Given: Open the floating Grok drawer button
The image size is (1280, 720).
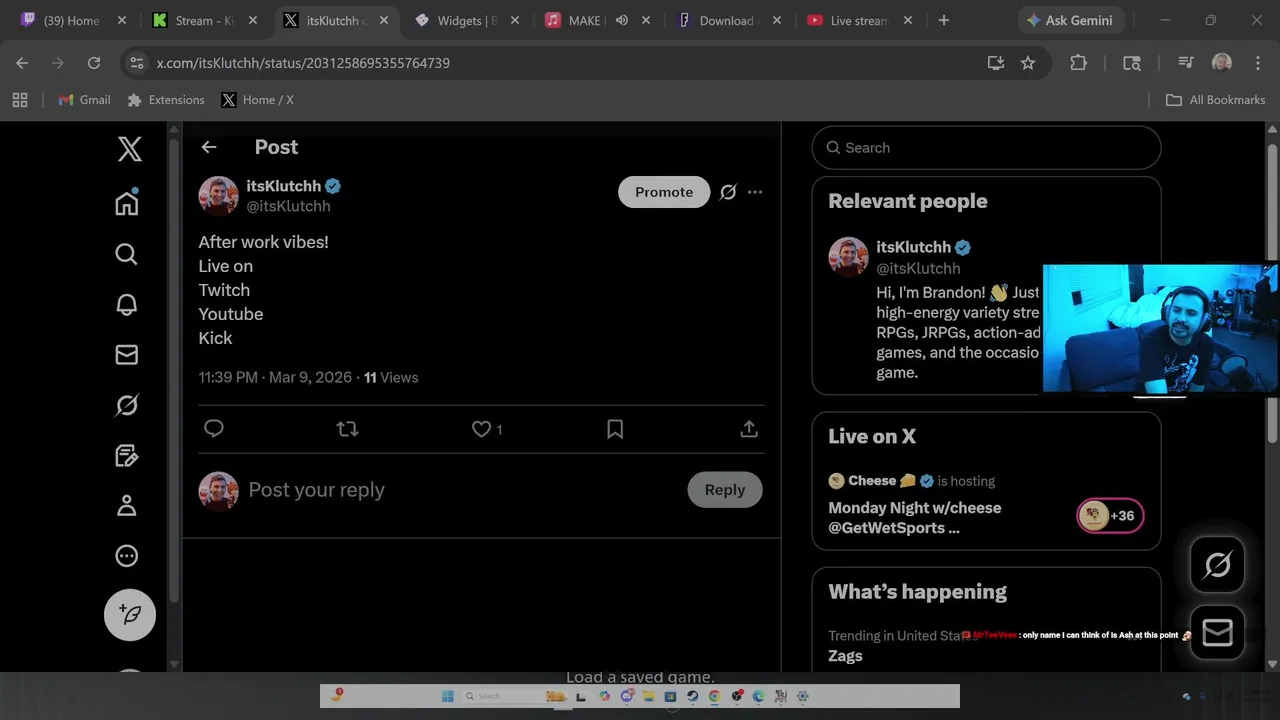Looking at the screenshot, I should click(x=1217, y=565).
